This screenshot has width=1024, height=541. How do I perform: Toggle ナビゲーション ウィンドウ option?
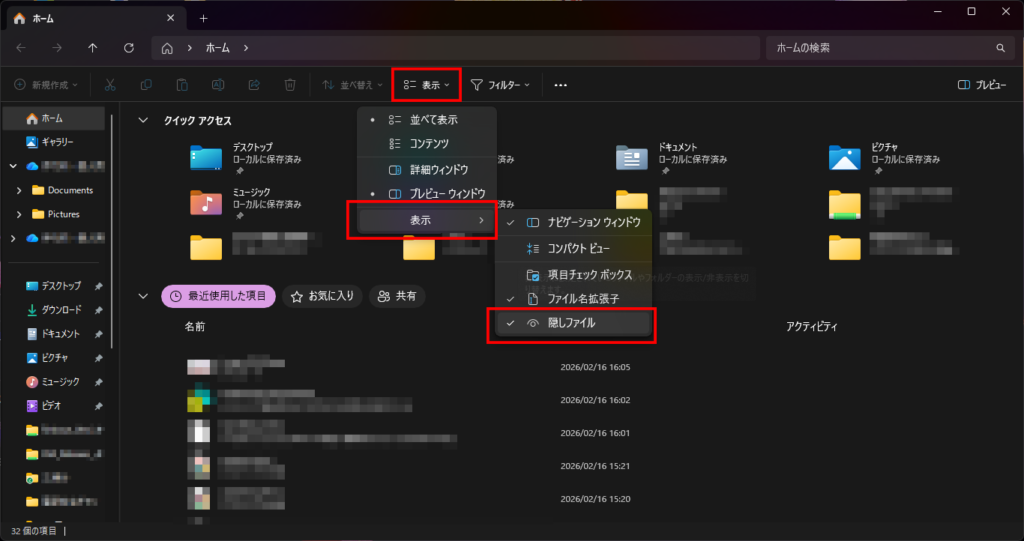[x=573, y=222]
